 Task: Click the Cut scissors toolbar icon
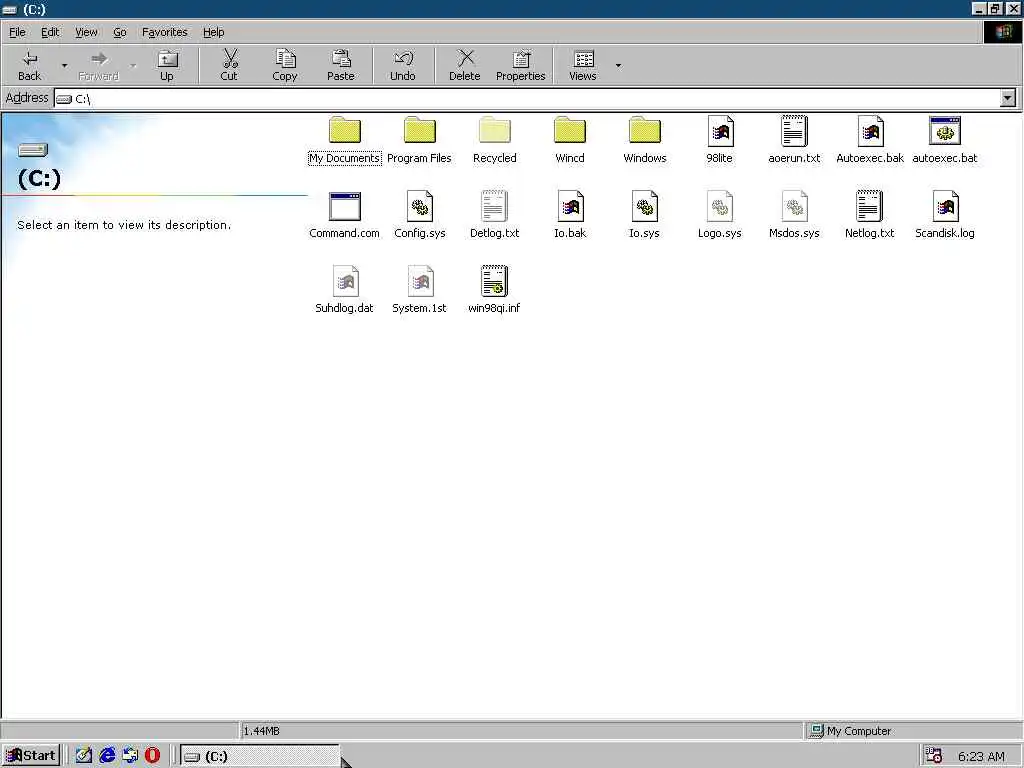point(229,65)
